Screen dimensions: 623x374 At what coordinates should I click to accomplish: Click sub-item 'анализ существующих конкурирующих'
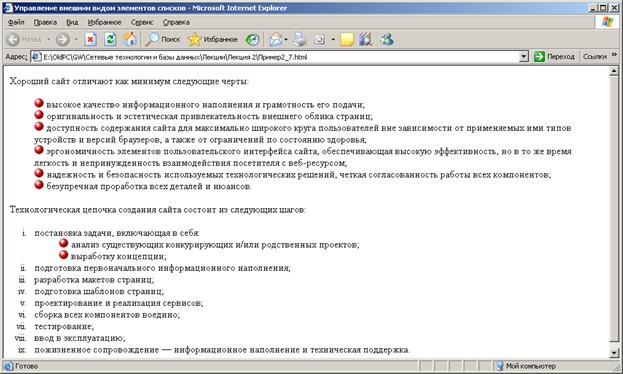tap(153, 245)
